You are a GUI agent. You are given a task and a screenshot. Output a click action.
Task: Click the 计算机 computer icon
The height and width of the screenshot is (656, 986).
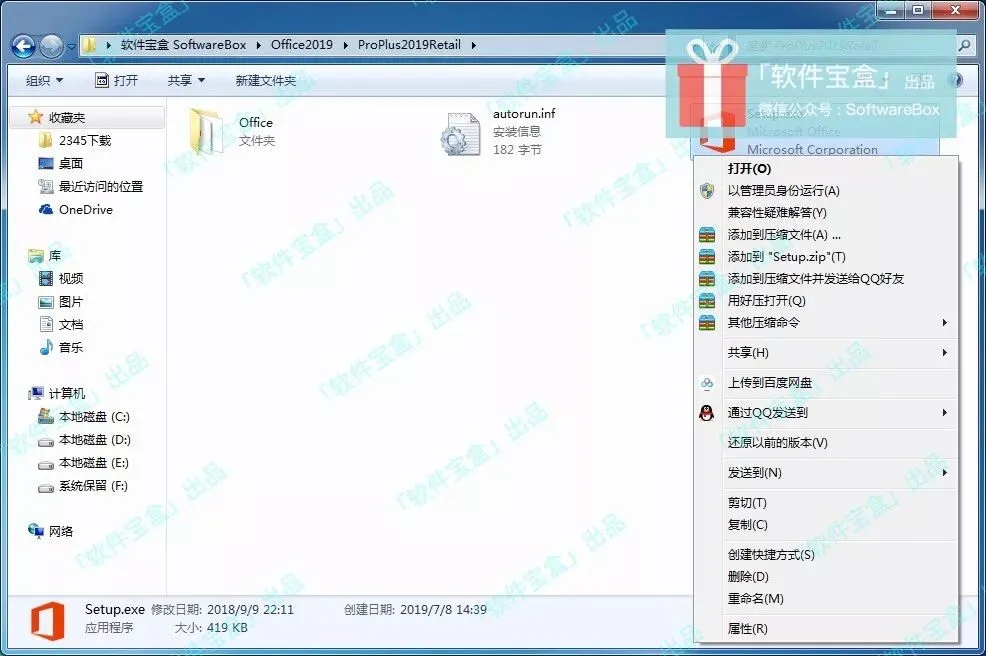(x=36, y=393)
